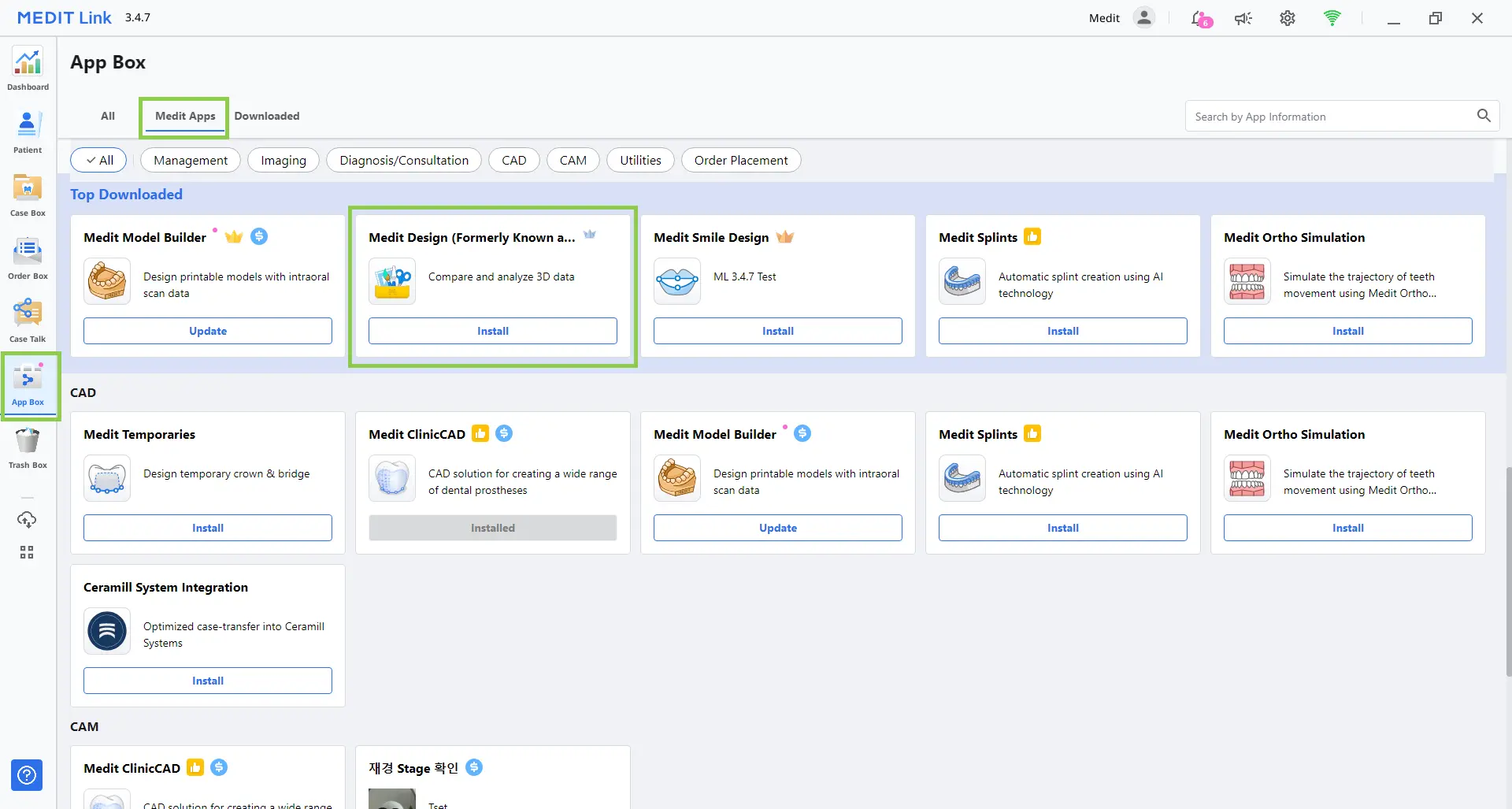The height and width of the screenshot is (809, 1512).
Task: Click the Medit Smile Design app icon
Action: [x=677, y=281]
